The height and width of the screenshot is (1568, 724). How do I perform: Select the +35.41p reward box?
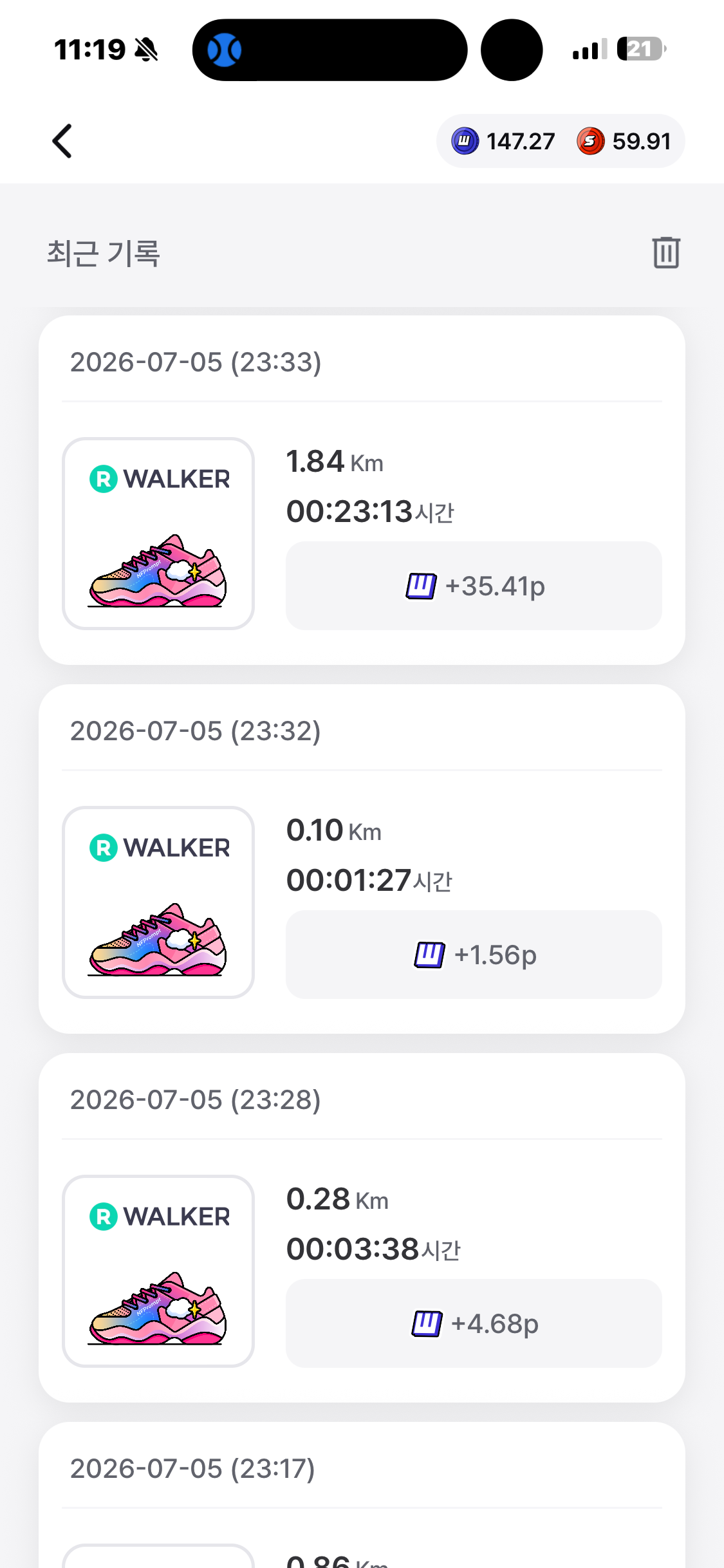[474, 586]
